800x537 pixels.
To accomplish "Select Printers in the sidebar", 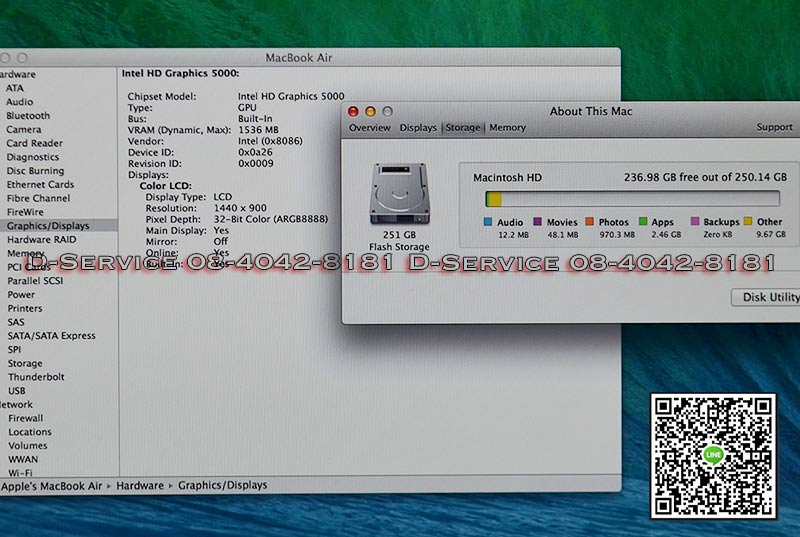I will point(24,308).
